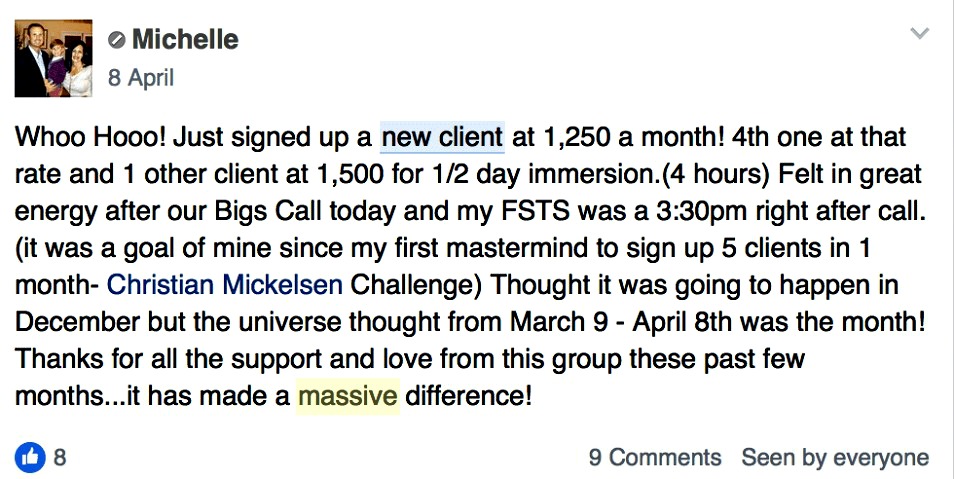Viewport: 954px width, 479px height.
Task: Click the word 'December' in the post
Action: [77, 322]
